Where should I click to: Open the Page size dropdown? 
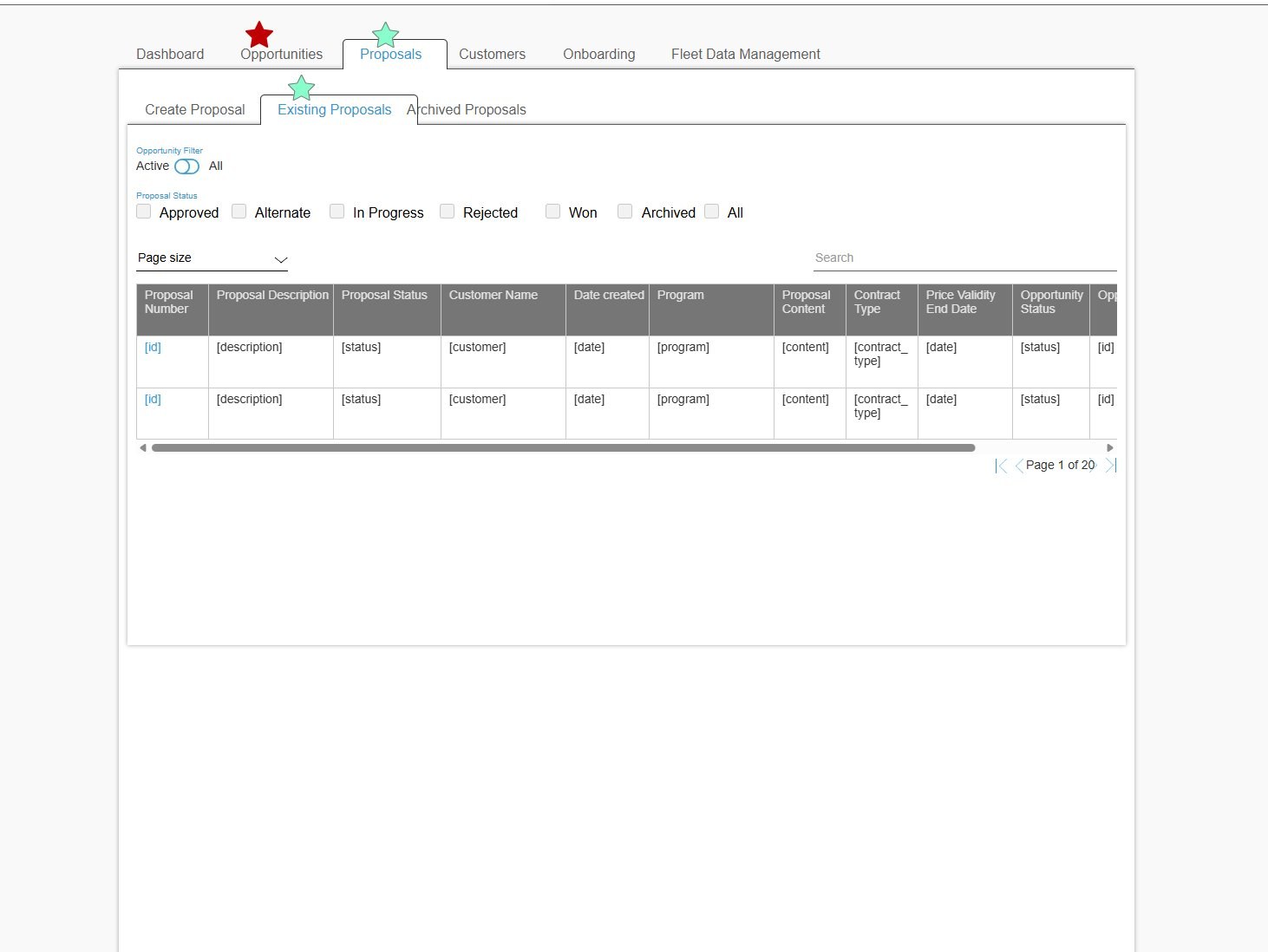[212, 258]
